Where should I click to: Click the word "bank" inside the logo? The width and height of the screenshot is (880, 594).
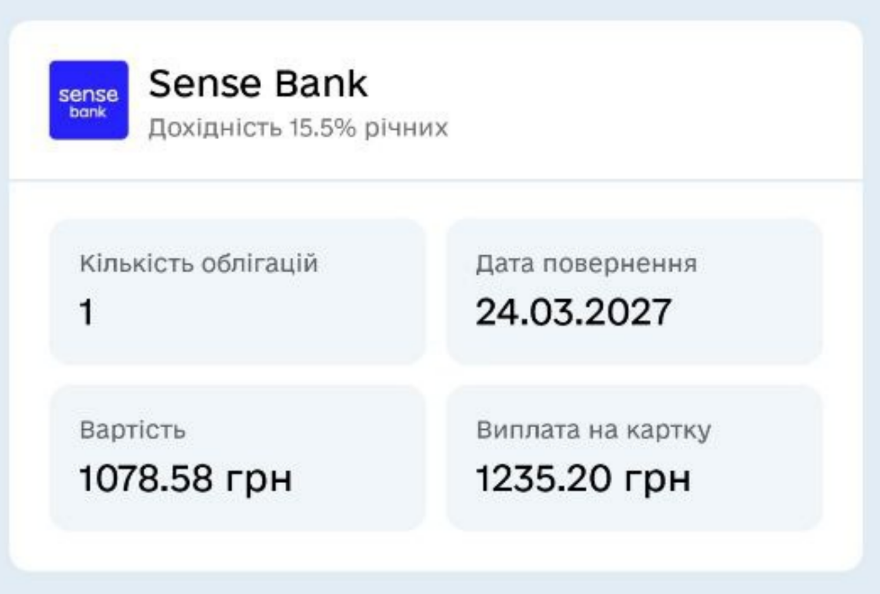89,112
